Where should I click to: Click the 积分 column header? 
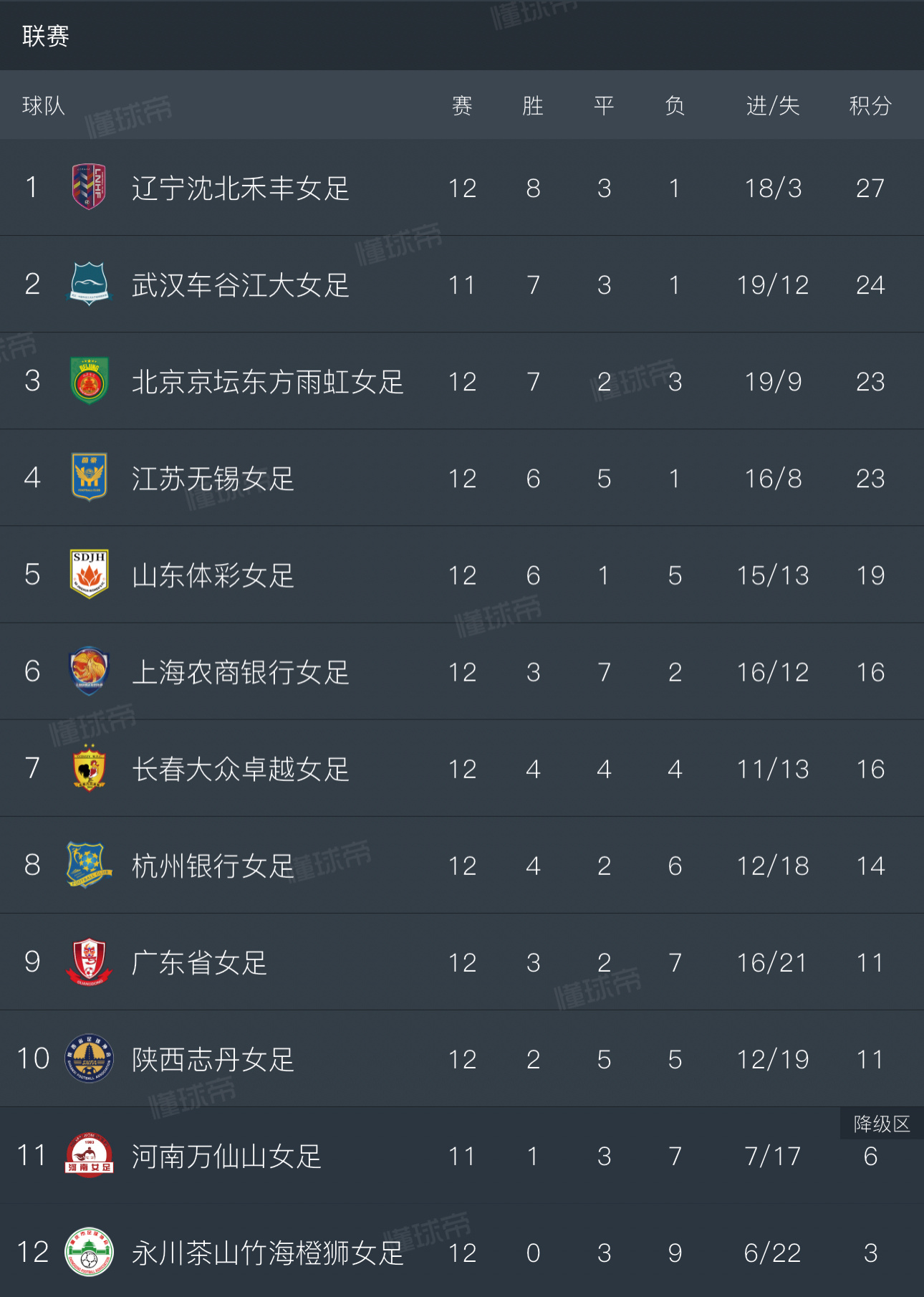(870, 105)
